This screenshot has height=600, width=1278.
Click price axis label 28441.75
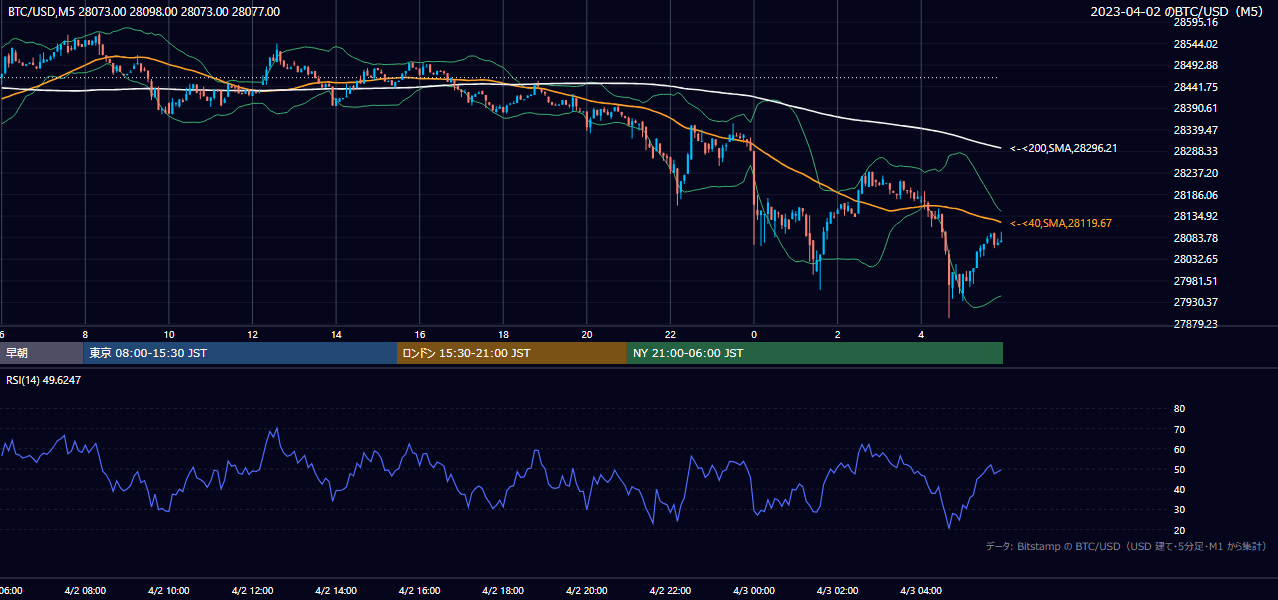[1195, 87]
